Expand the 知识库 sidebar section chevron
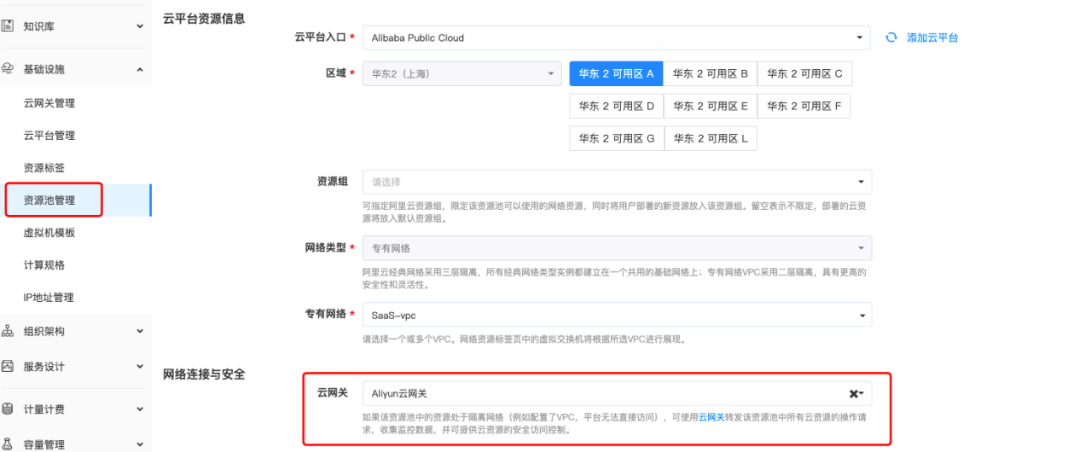 coord(140,26)
